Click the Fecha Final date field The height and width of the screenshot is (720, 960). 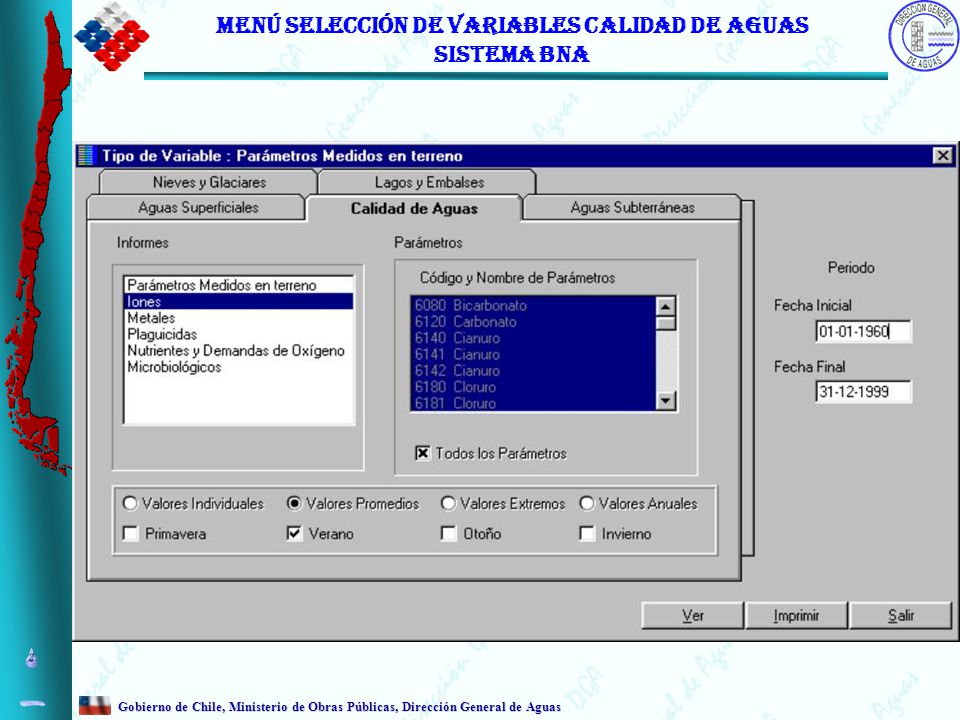(863, 391)
